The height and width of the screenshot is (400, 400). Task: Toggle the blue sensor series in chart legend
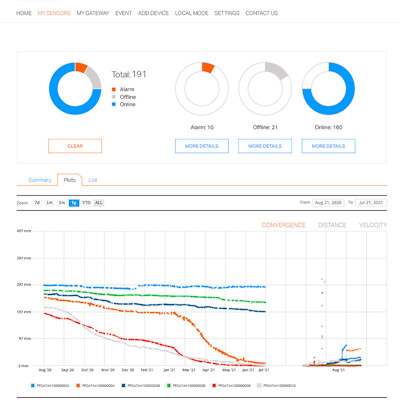click(50, 386)
